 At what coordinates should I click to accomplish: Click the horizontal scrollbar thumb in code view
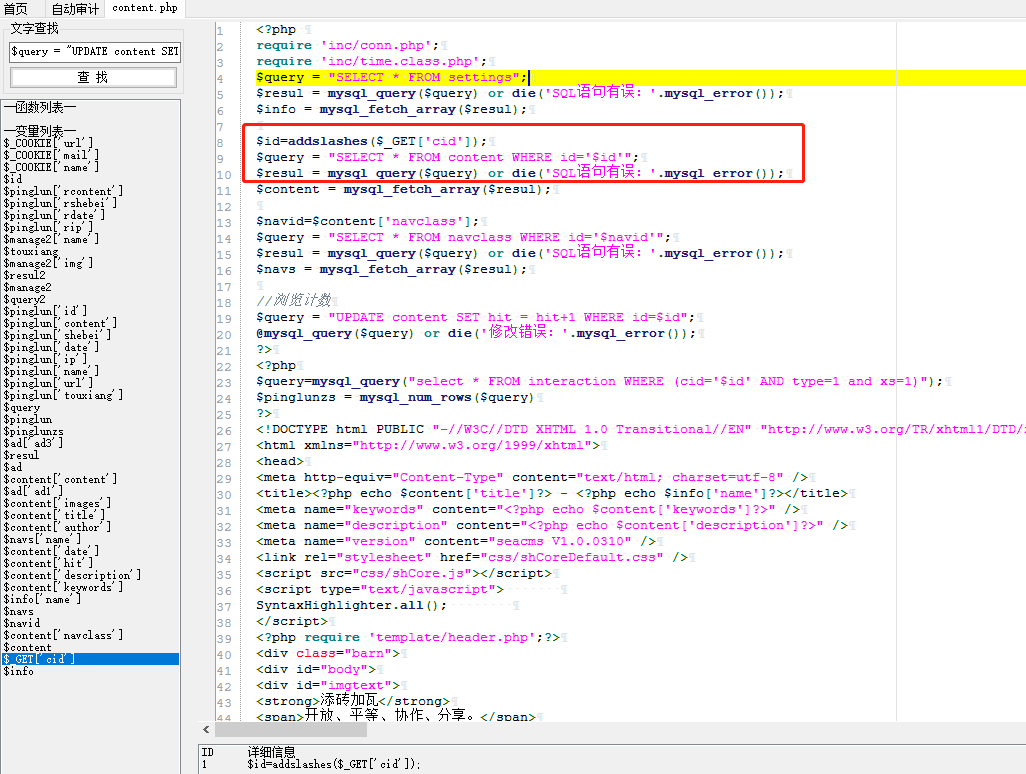[291, 730]
